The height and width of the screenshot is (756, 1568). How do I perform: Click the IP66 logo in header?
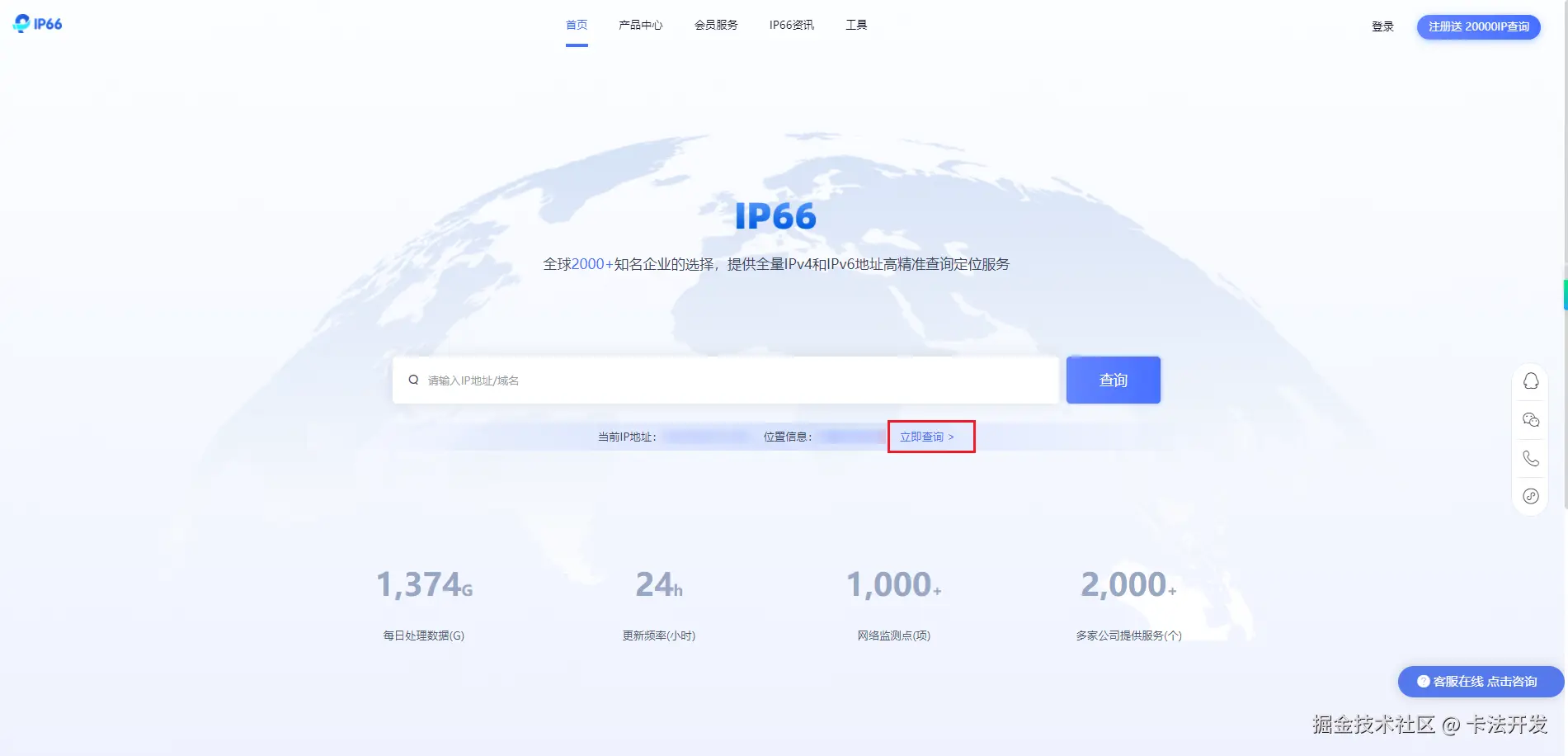38,24
